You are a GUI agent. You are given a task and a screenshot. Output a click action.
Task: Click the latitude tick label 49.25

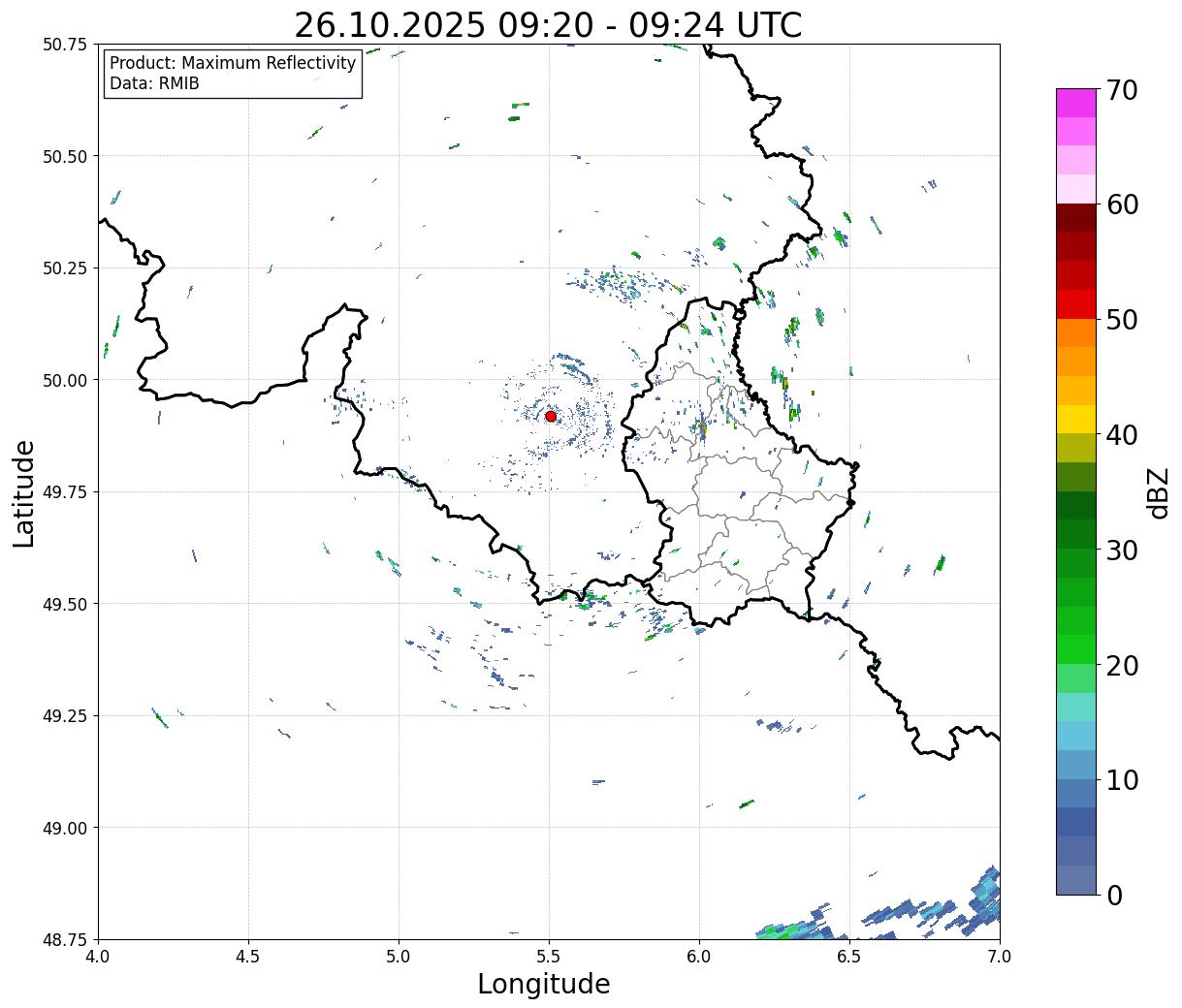(x=64, y=716)
